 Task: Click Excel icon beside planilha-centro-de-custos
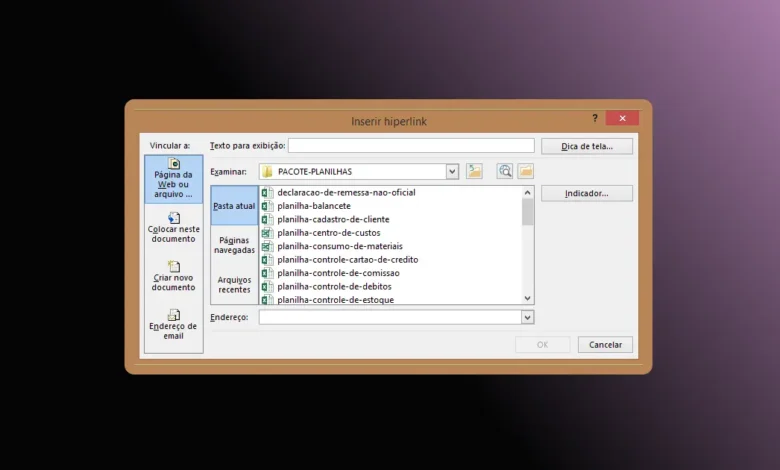[x=268, y=233]
